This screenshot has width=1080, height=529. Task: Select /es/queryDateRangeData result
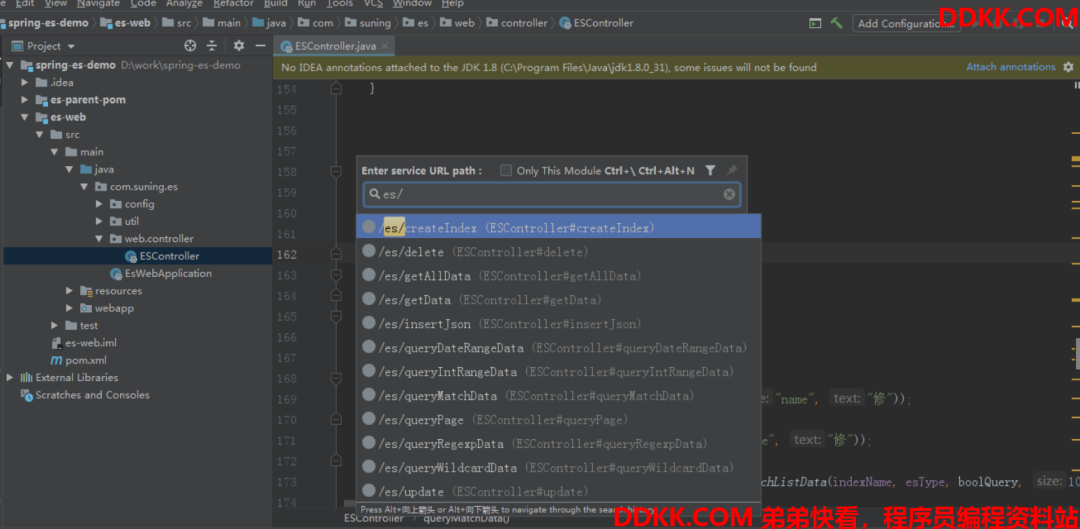pos(559,348)
